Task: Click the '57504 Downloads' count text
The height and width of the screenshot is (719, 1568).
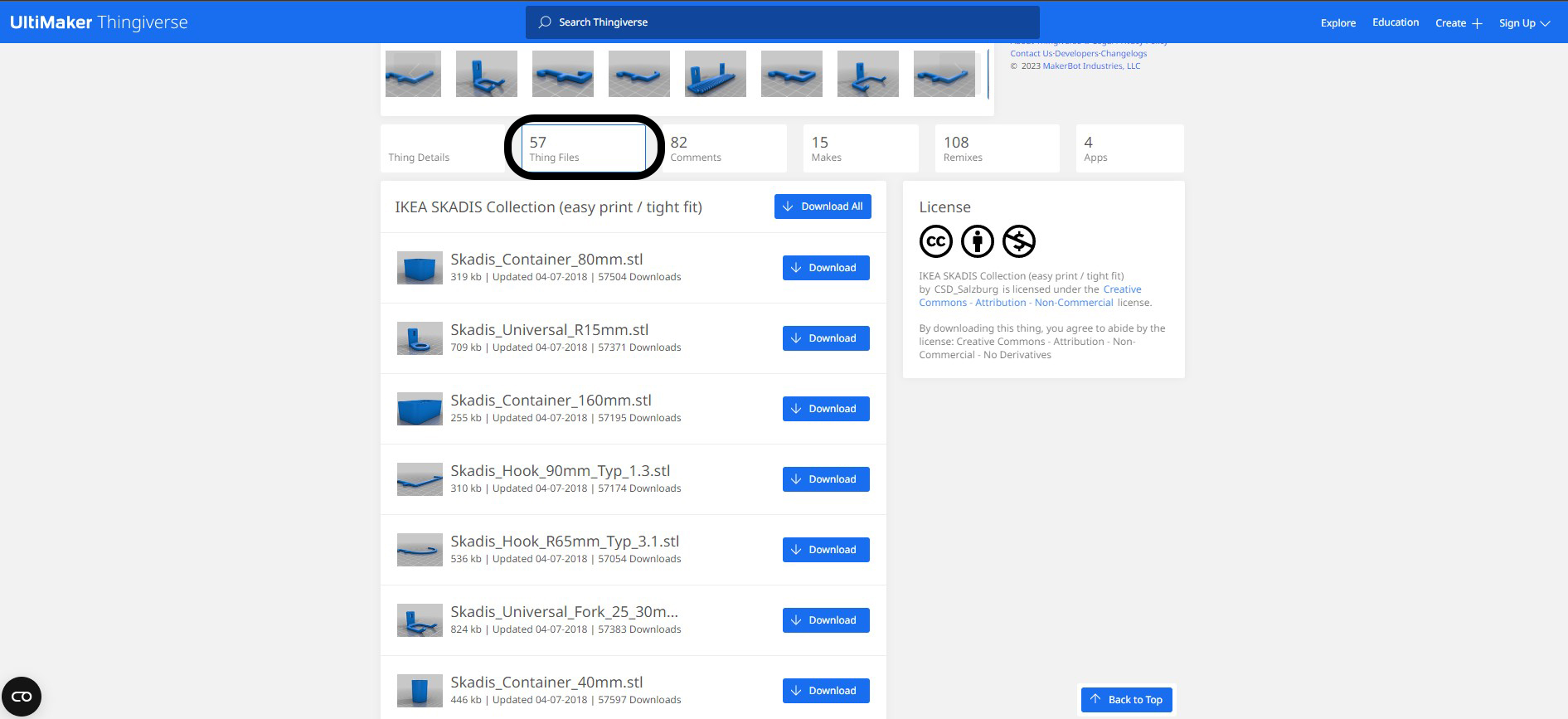Action: 639,277
